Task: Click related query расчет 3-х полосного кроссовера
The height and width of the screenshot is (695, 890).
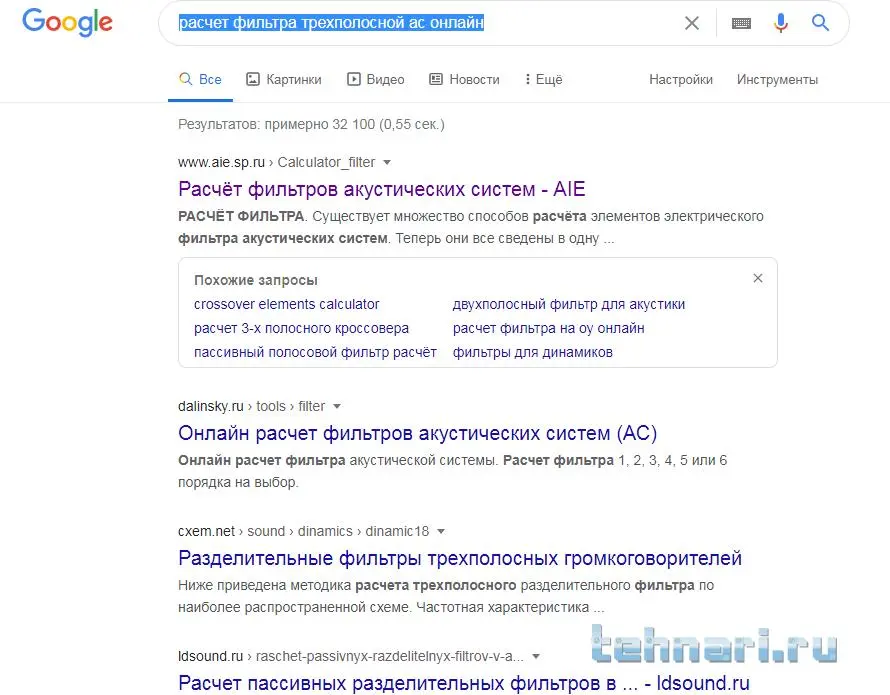Action: click(301, 328)
